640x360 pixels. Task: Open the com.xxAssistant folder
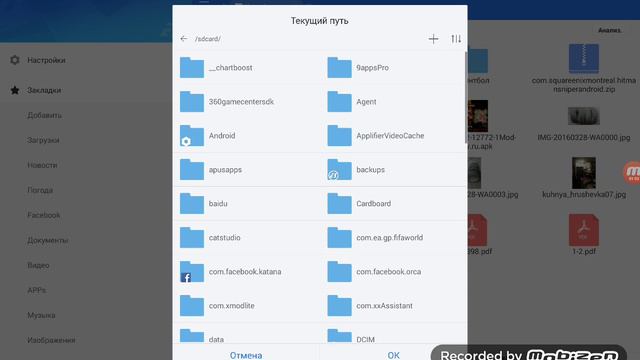(393, 305)
